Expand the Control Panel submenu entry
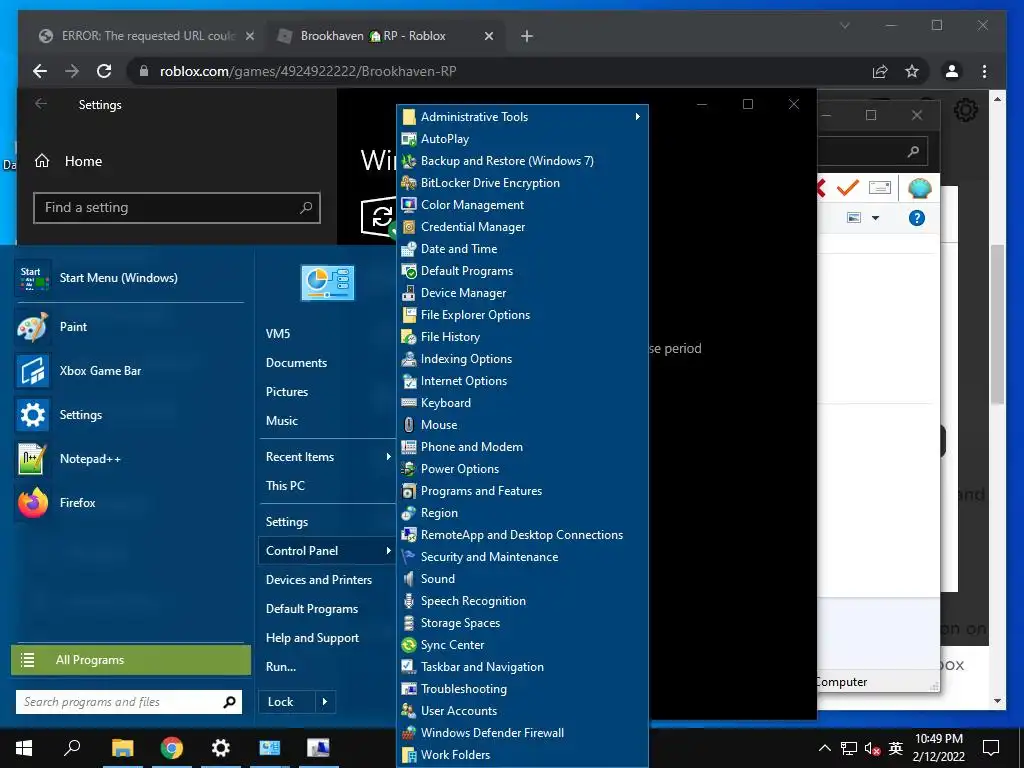This screenshot has width=1024, height=768. click(327, 551)
